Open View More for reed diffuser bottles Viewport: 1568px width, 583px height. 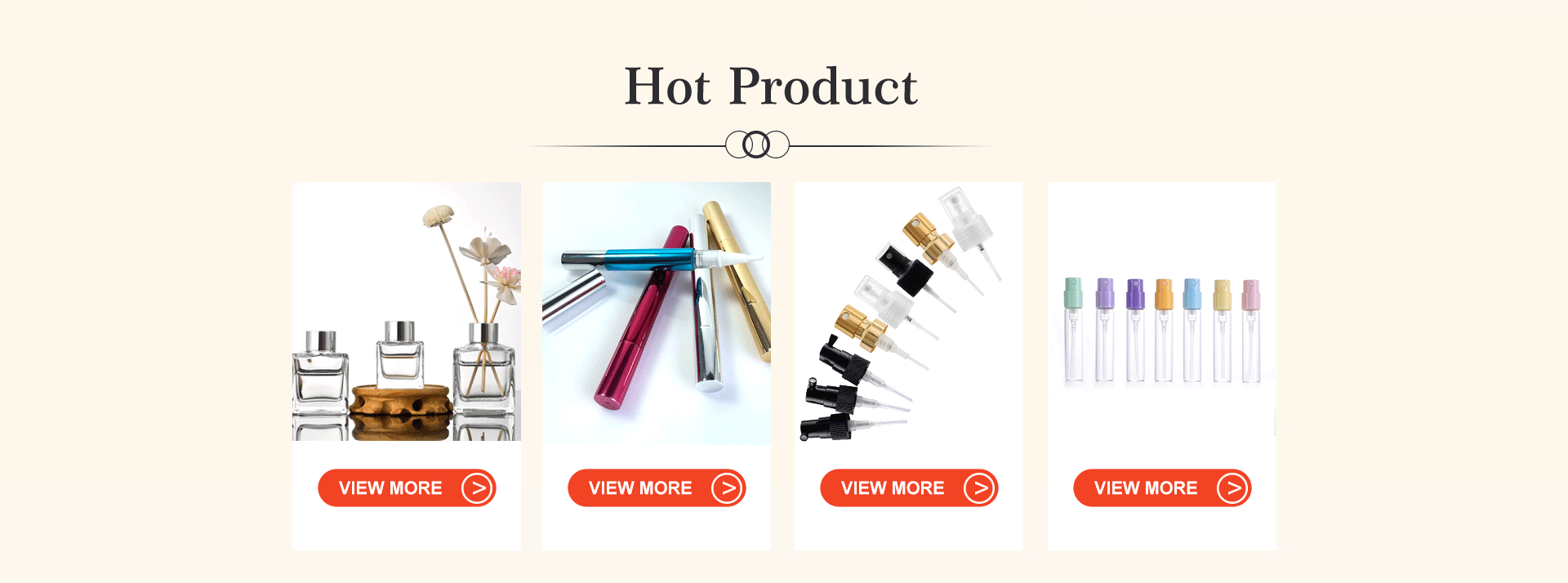[407, 488]
